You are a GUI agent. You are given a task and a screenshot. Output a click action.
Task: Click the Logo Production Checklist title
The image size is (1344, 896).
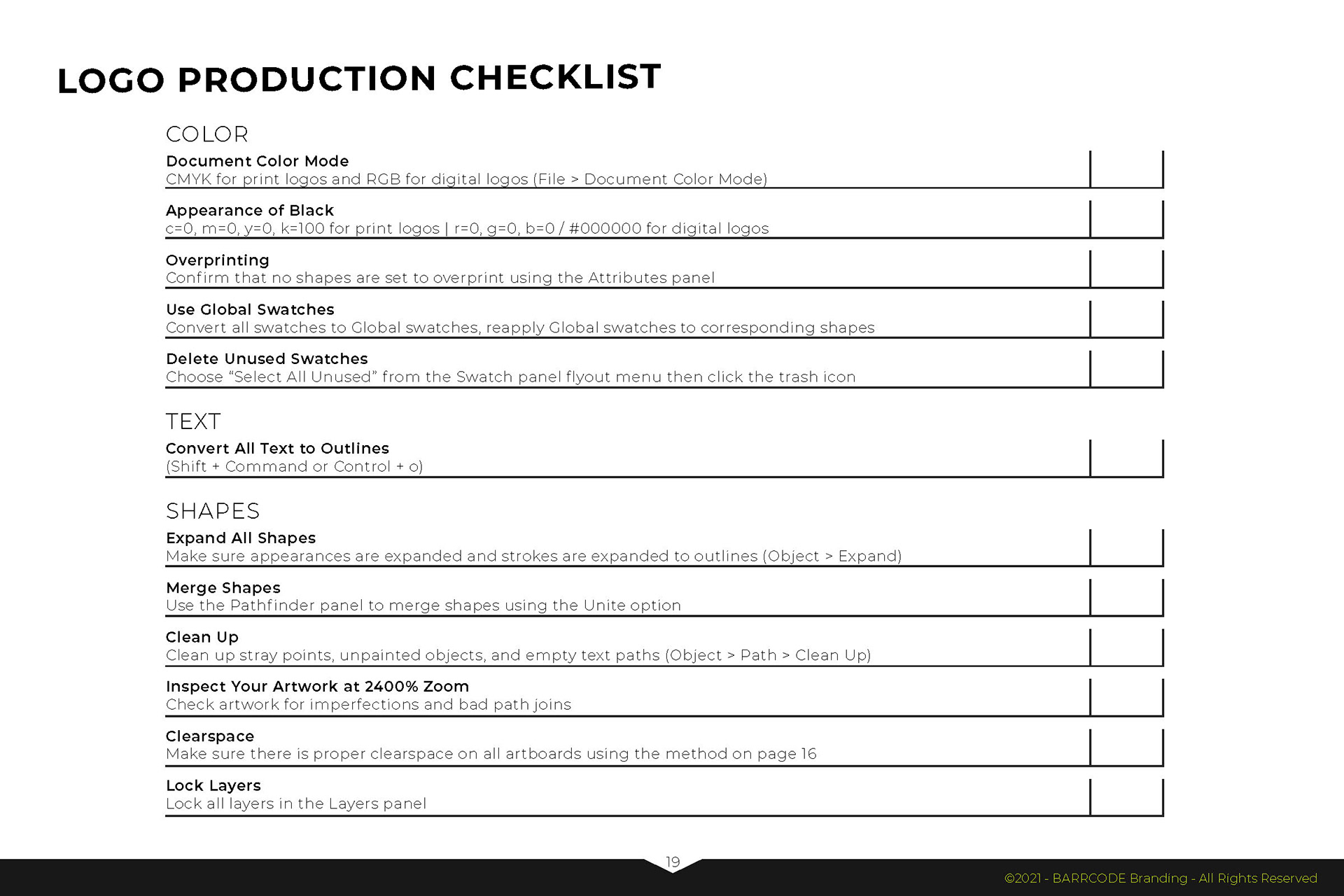point(359,78)
